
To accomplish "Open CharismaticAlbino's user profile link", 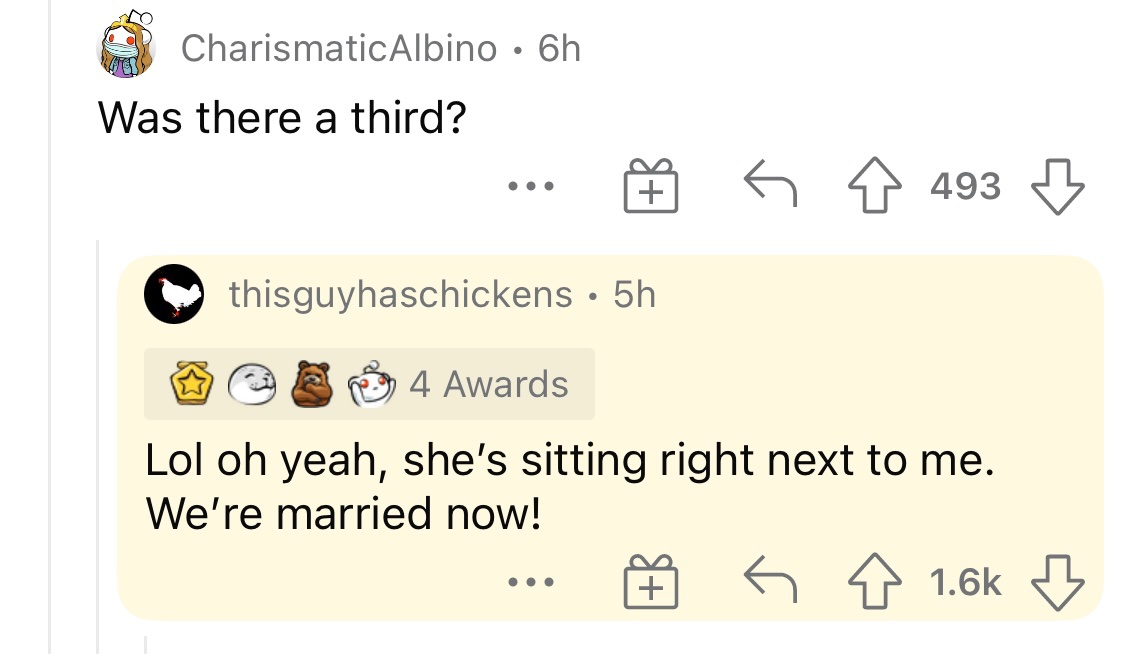I will pos(338,48).
